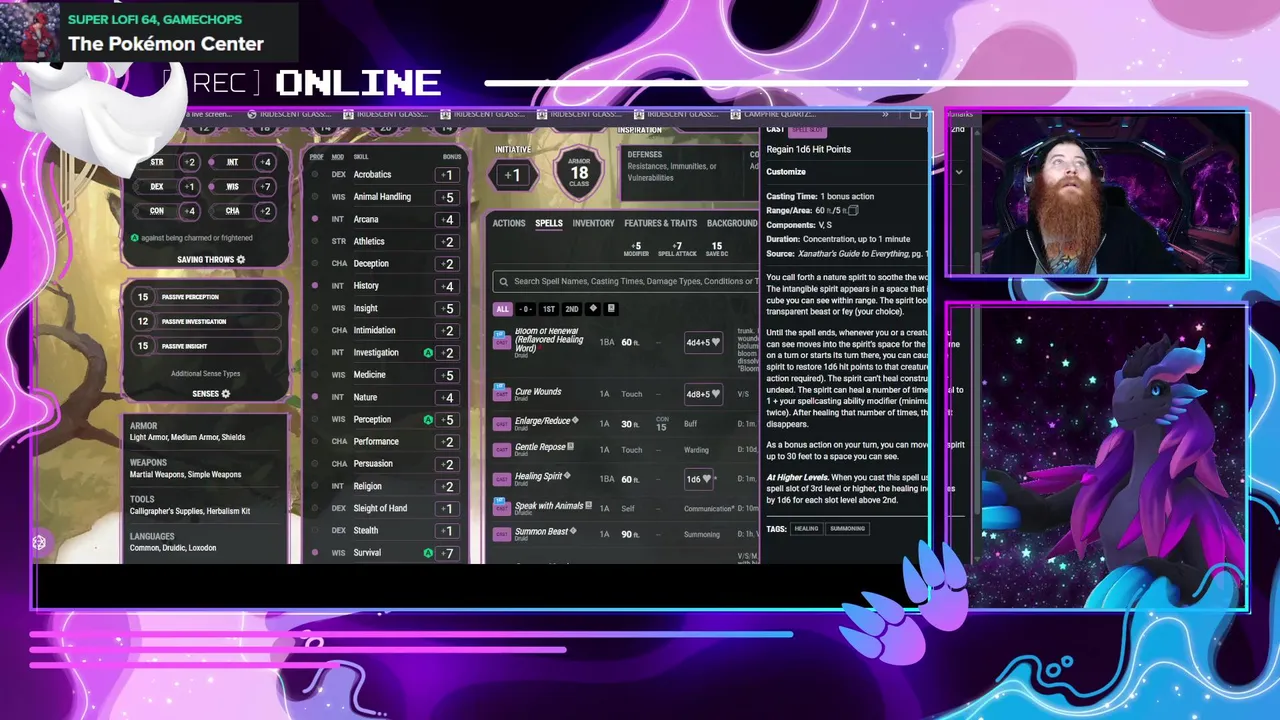Toggle Insight proficiency dot
The height and width of the screenshot is (720, 1280).
coord(315,308)
